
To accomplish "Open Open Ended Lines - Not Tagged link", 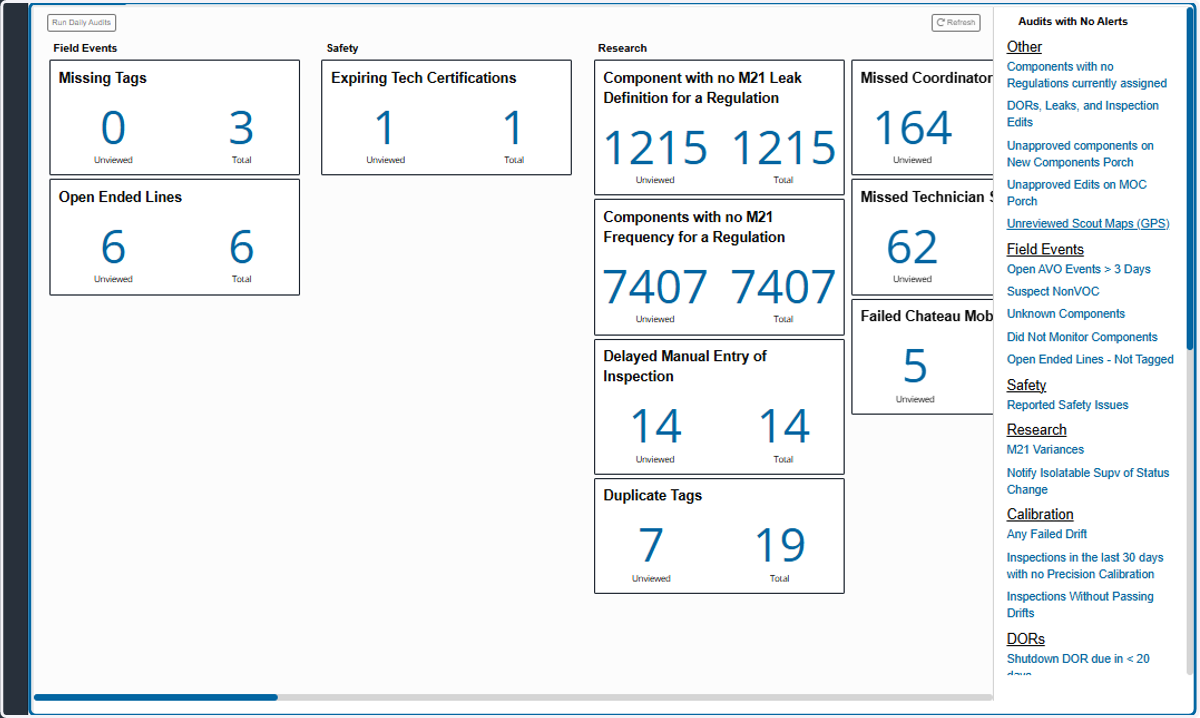I will 1090,359.
